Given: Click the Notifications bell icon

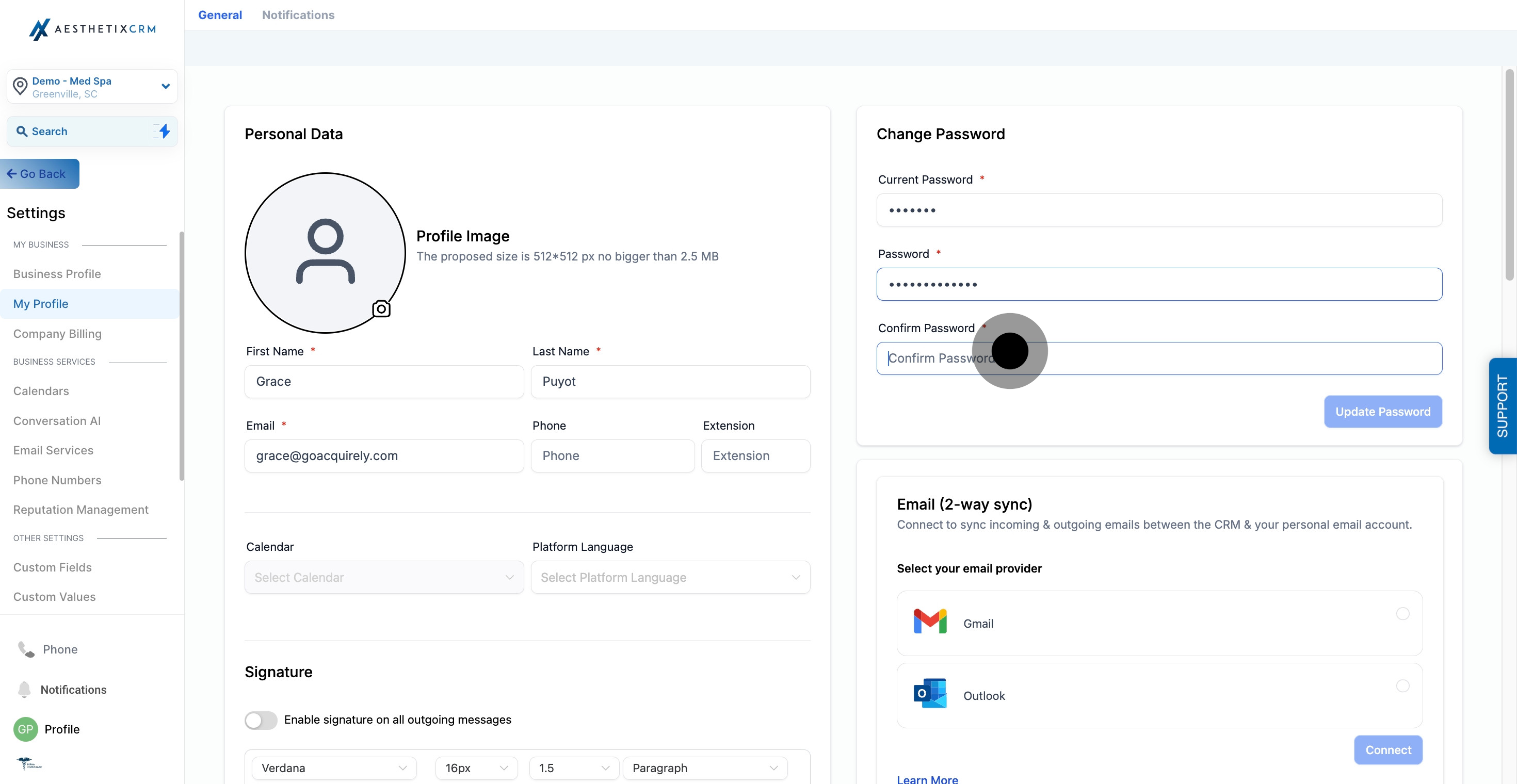Looking at the screenshot, I should tap(24, 689).
